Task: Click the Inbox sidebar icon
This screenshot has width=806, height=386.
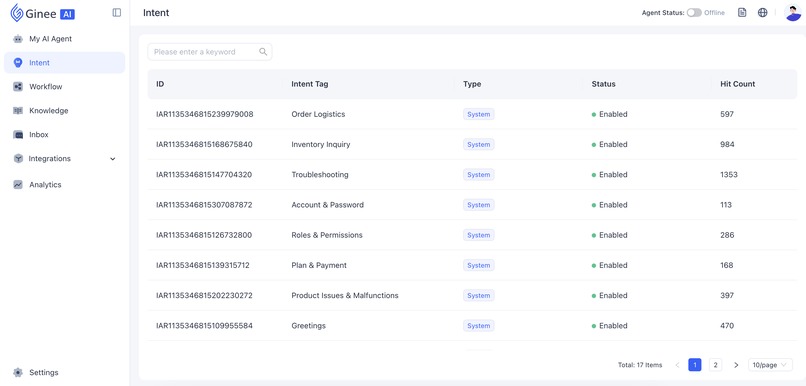Action: 18,135
